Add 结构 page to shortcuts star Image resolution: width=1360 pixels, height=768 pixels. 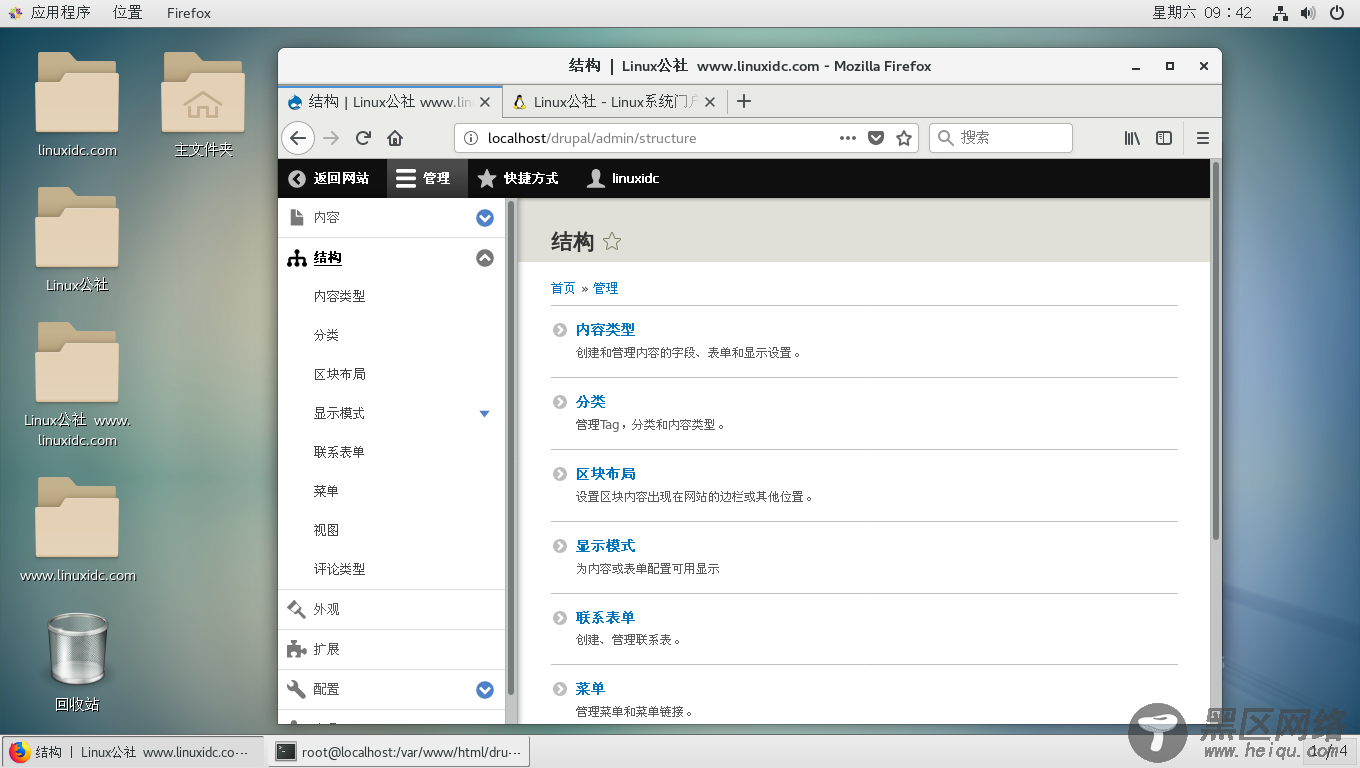[x=612, y=241]
